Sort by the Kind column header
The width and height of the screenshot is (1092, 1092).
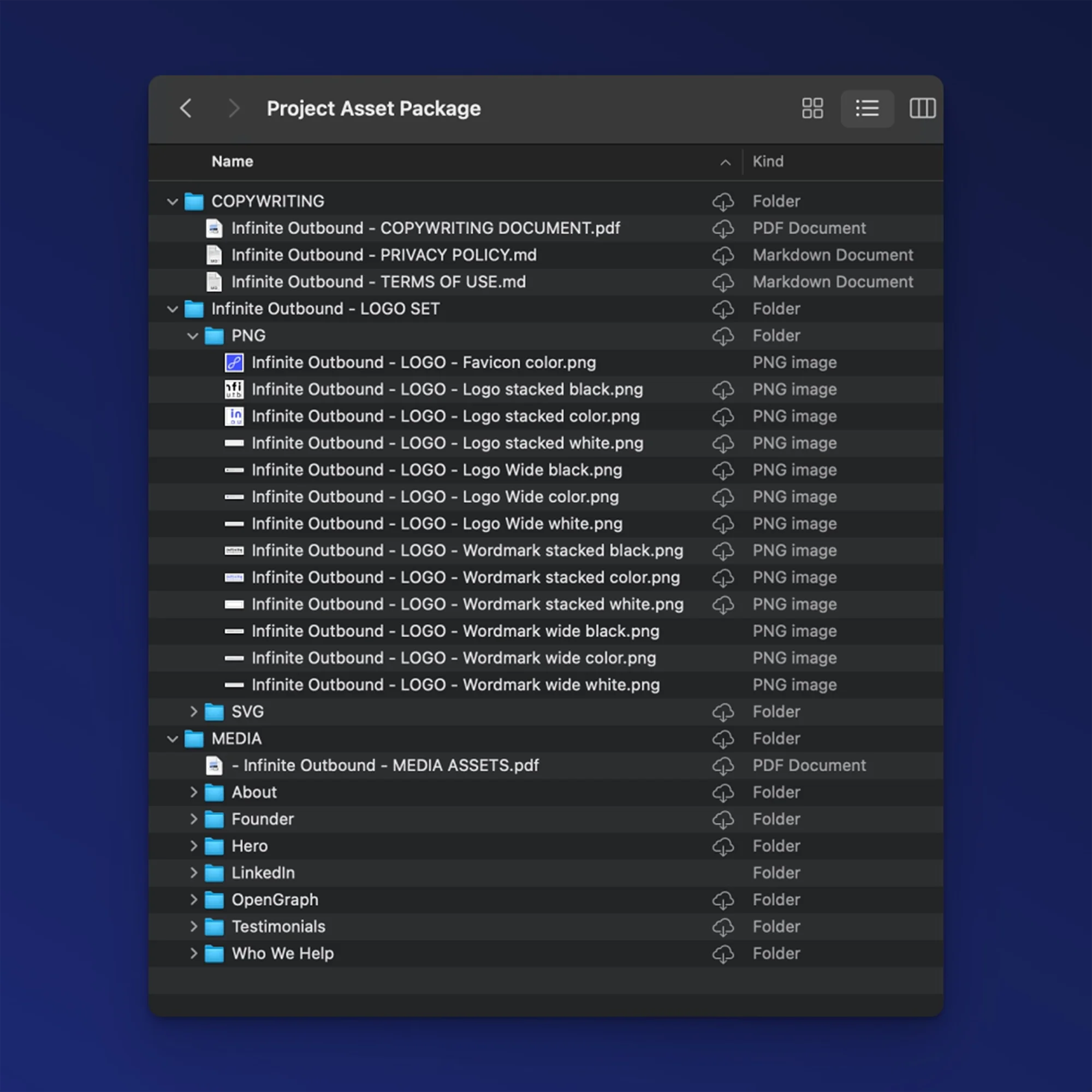(768, 162)
